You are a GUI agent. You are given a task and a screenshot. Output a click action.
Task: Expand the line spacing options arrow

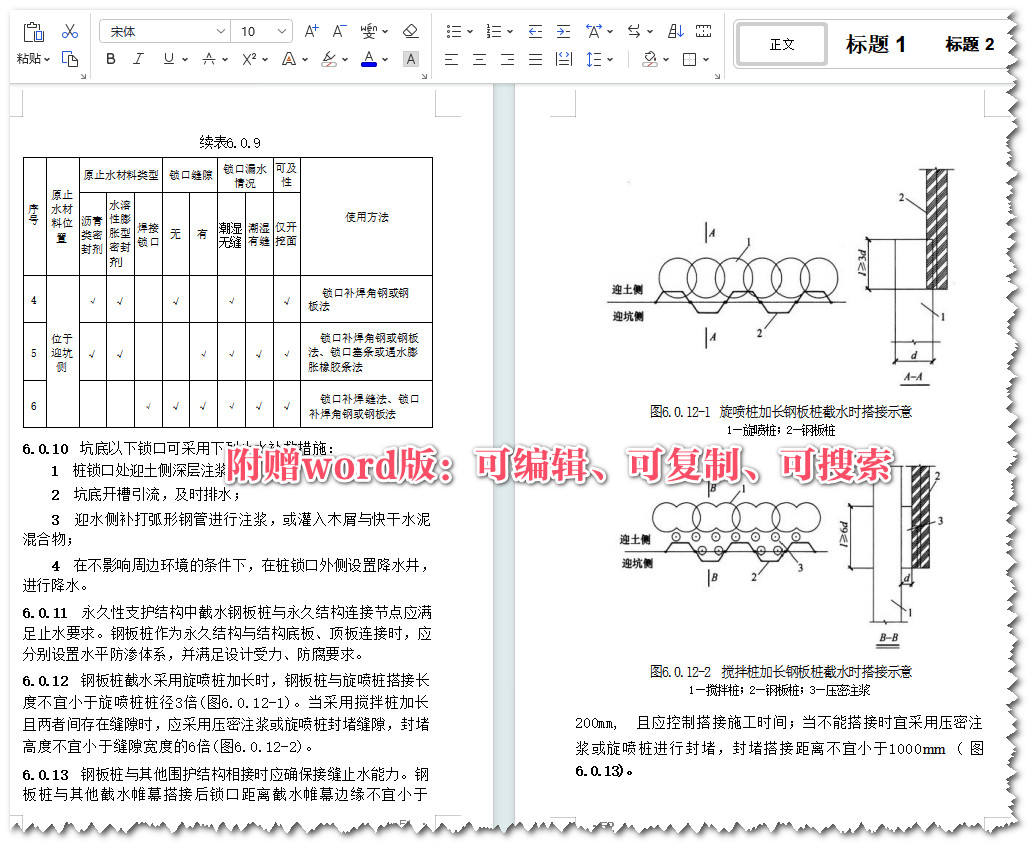[x=610, y=59]
